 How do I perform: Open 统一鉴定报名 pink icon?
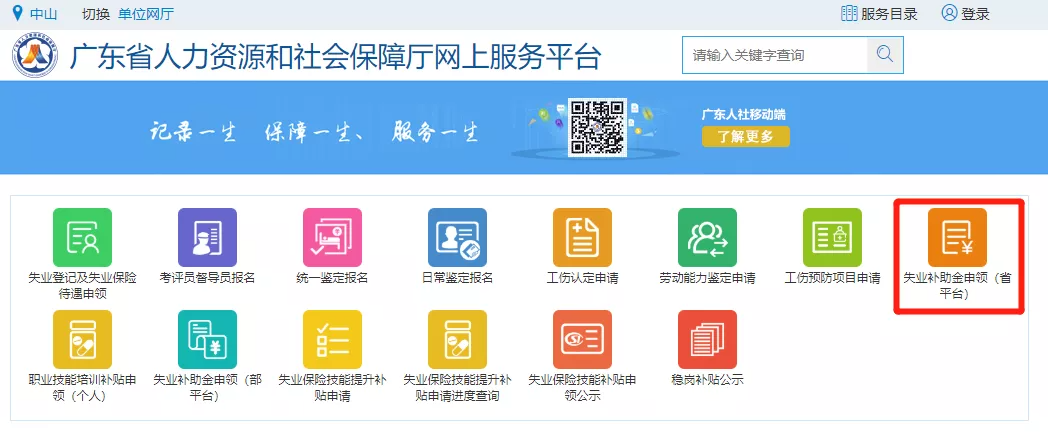(x=332, y=237)
